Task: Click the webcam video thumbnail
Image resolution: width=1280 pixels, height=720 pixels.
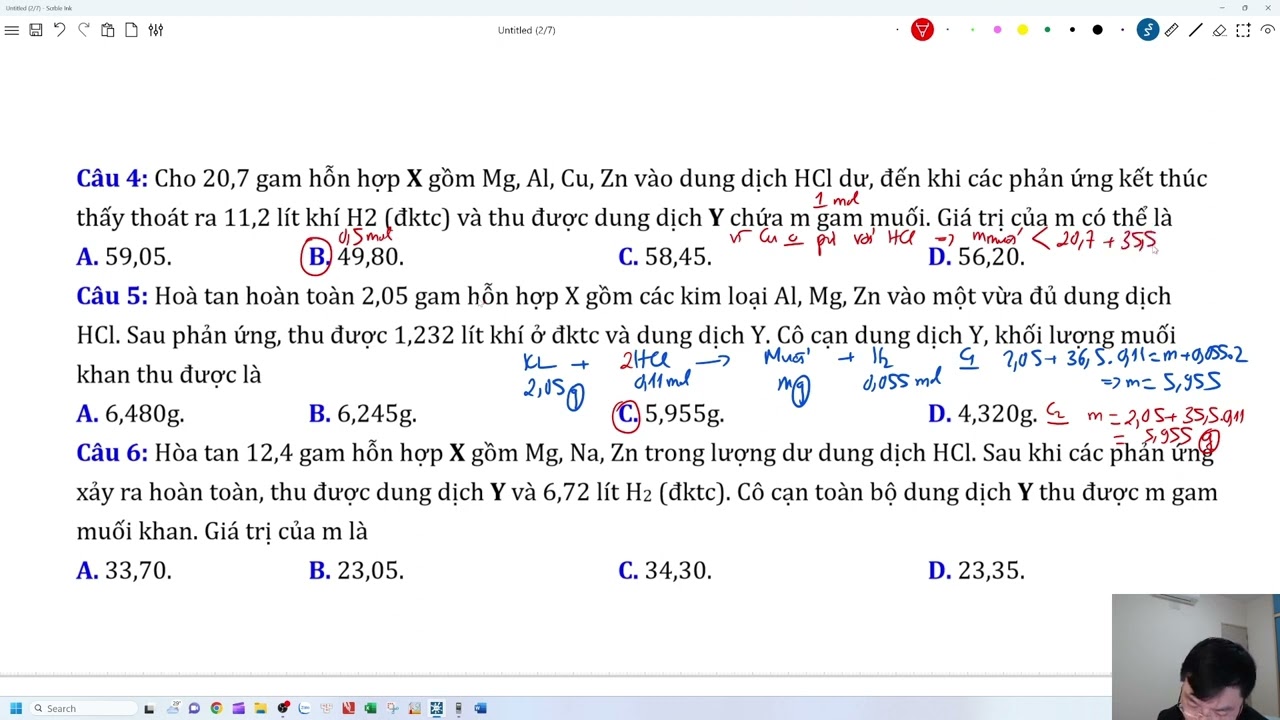Action: [1196, 657]
